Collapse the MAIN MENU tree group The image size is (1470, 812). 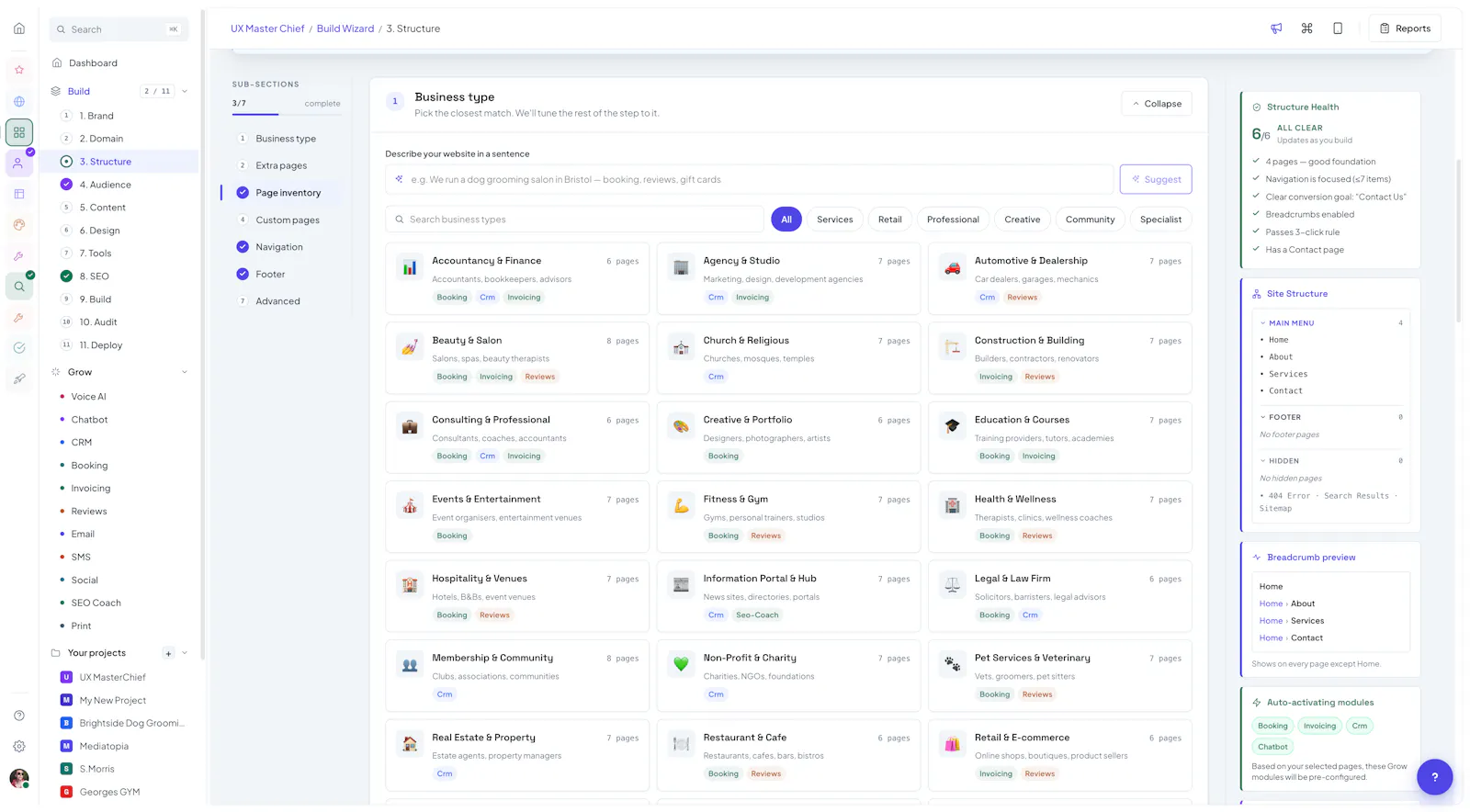click(1263, 323)
